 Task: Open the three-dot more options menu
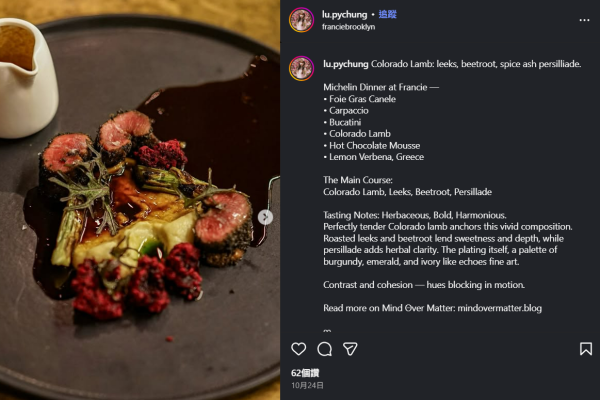(584, 19)
